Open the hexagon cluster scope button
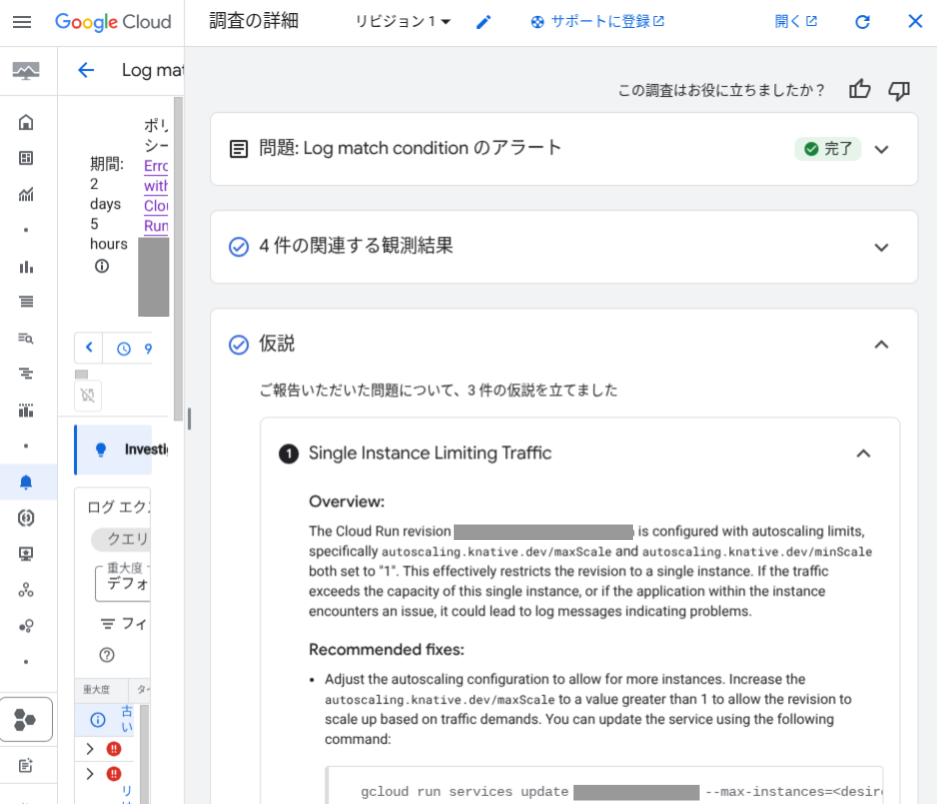937x804 pixels. coord(26,720)
